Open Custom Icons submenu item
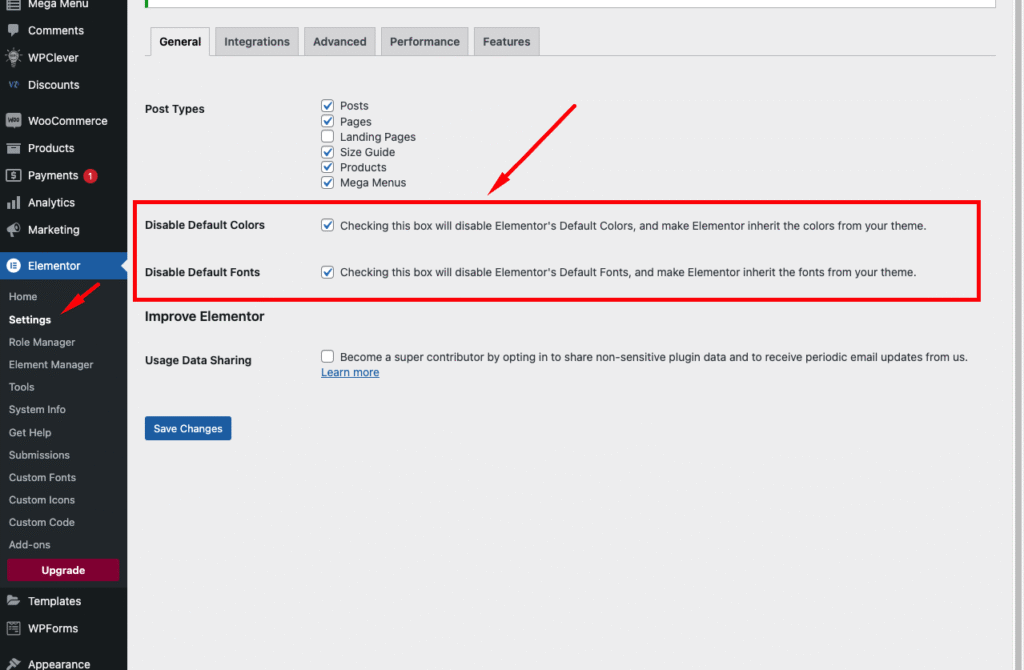This screenshot has height=670, width=1024. click(x=42, y=500)
